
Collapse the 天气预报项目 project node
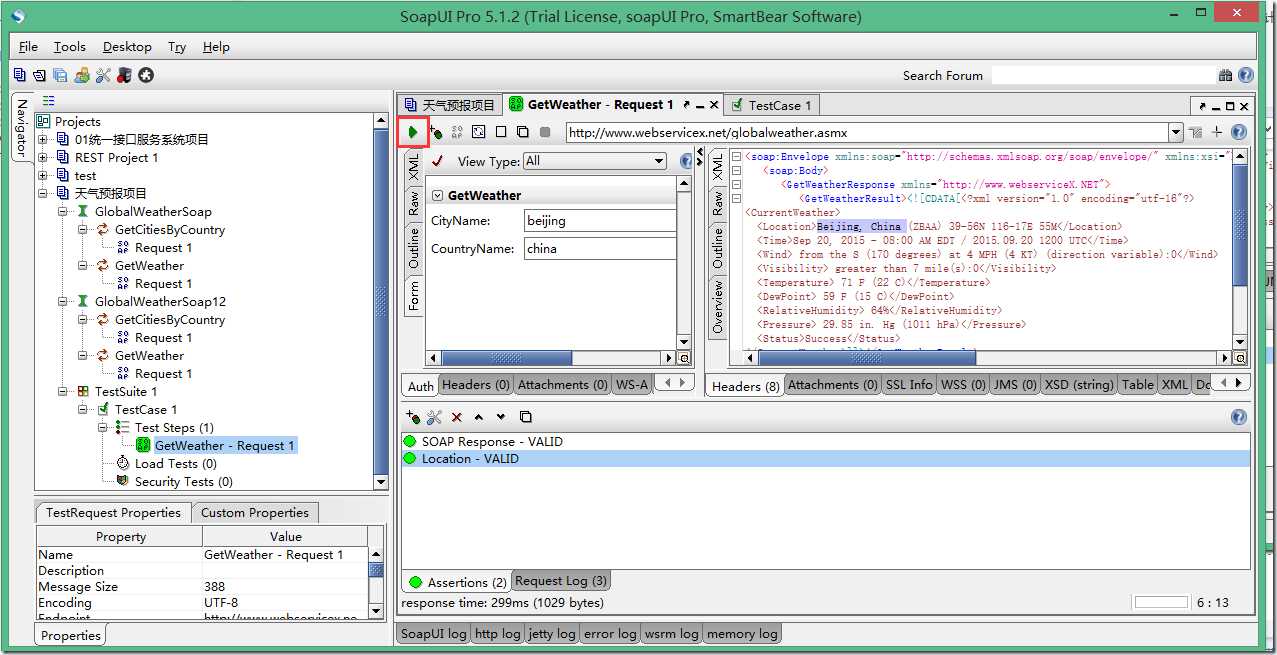coord(43,194)
